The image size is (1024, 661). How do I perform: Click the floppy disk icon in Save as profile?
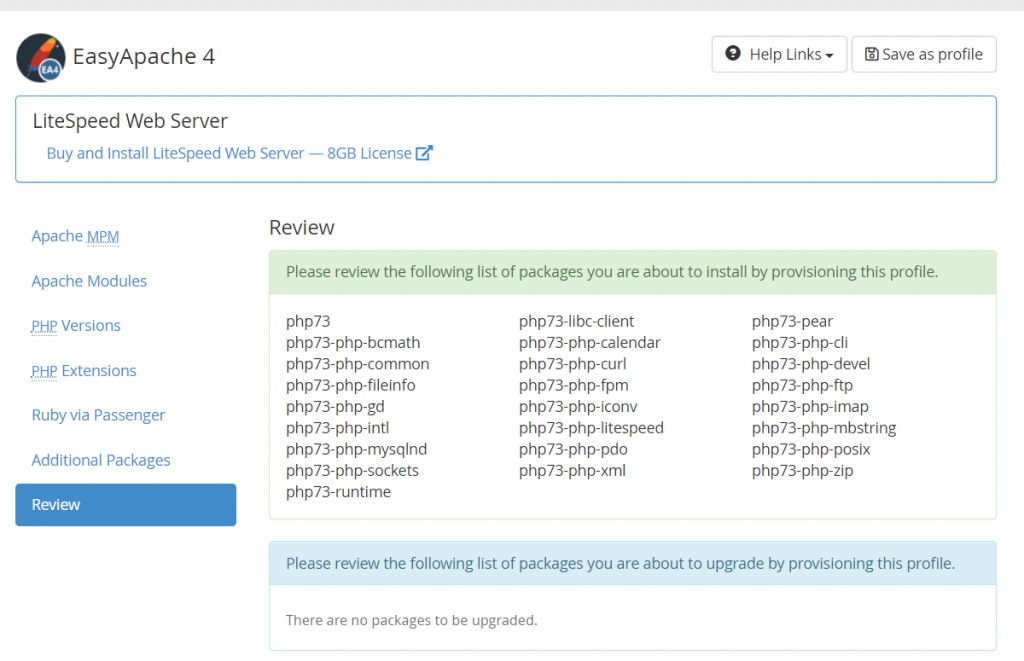click(x=873, y=54)
